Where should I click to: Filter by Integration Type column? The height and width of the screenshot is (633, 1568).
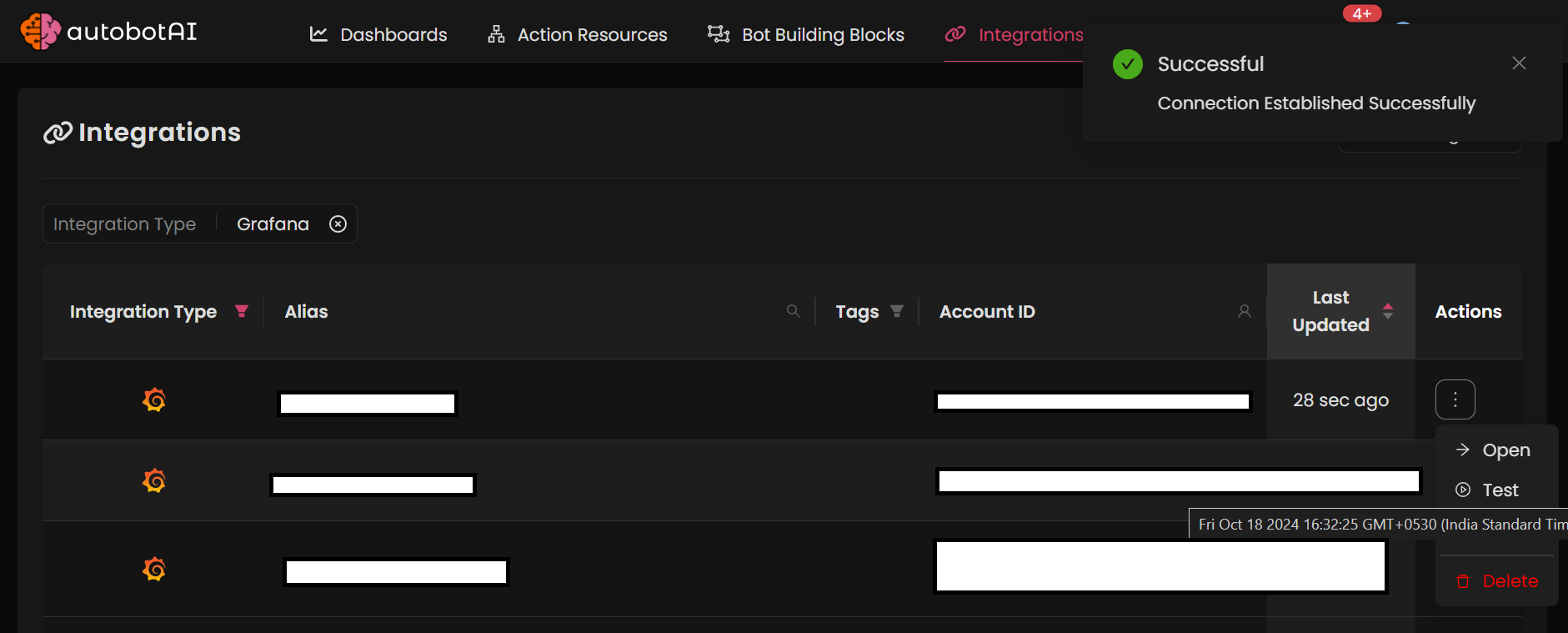(242, 311)
